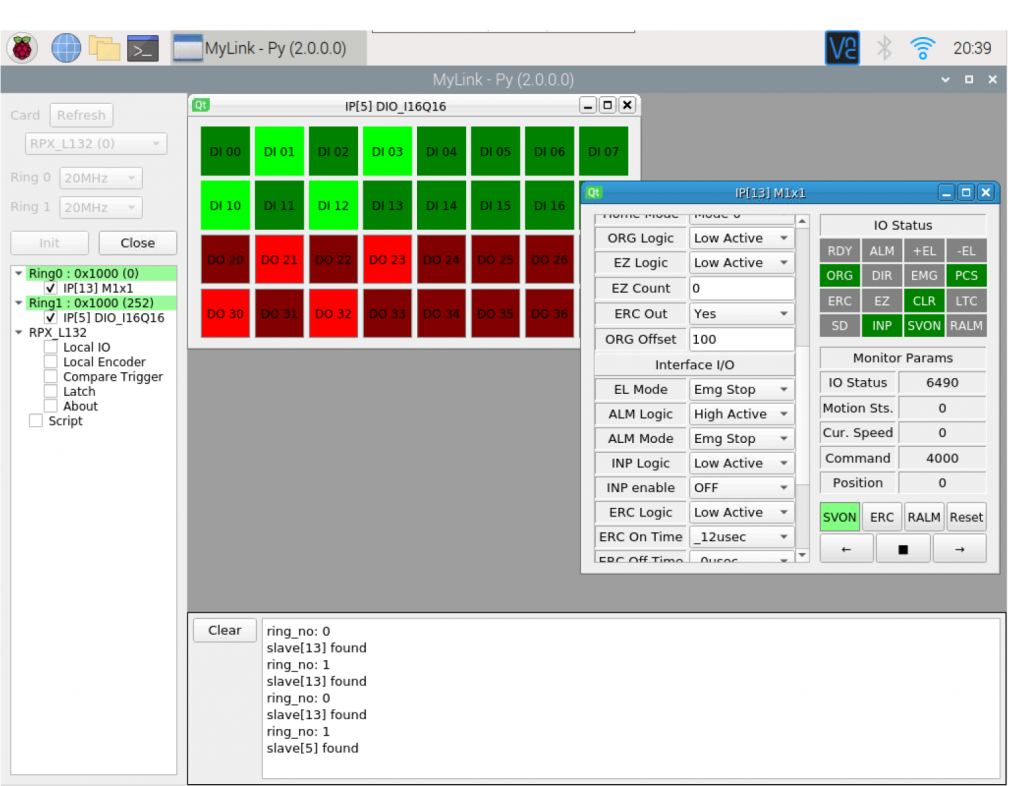Click the right arrow jog button
This screenshot has height=786, width=1024.
[x=959, y=549]
